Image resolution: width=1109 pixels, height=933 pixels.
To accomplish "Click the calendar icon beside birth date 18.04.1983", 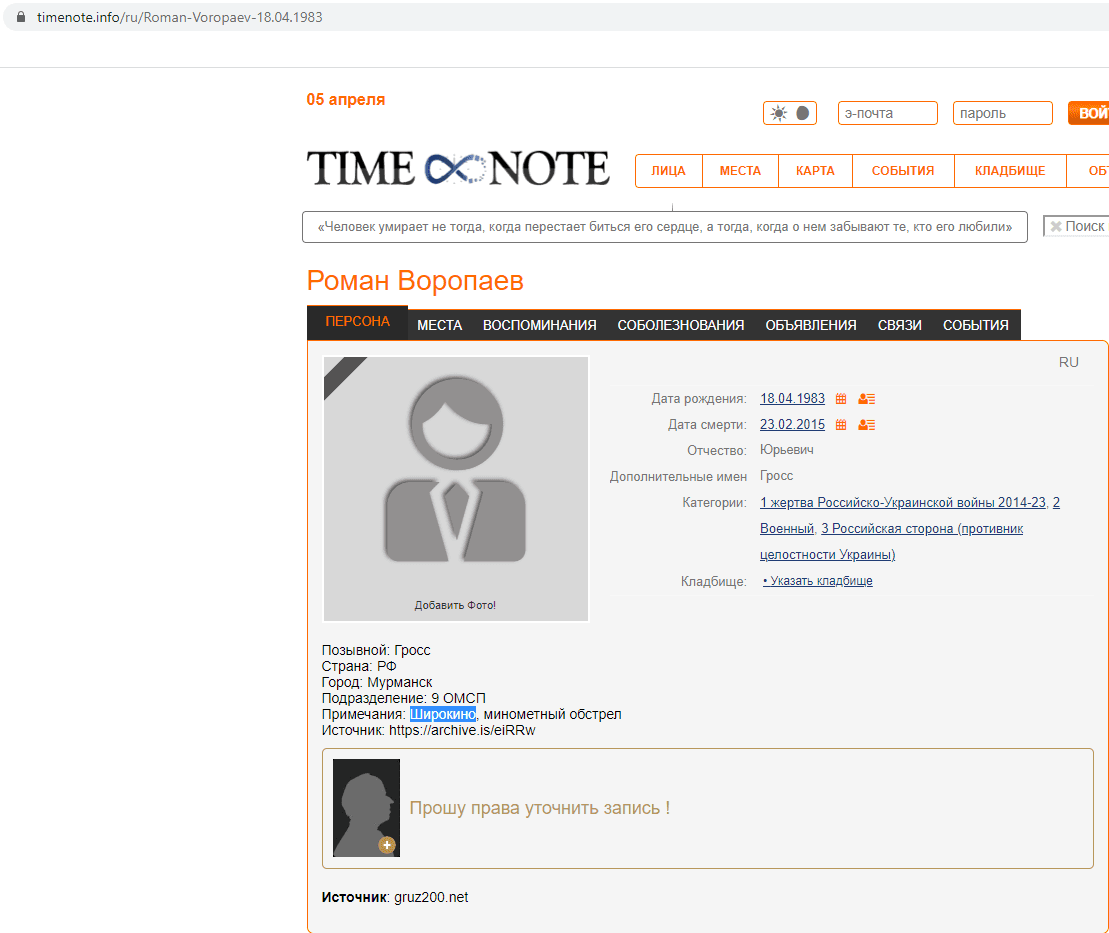I will (841, 399).
